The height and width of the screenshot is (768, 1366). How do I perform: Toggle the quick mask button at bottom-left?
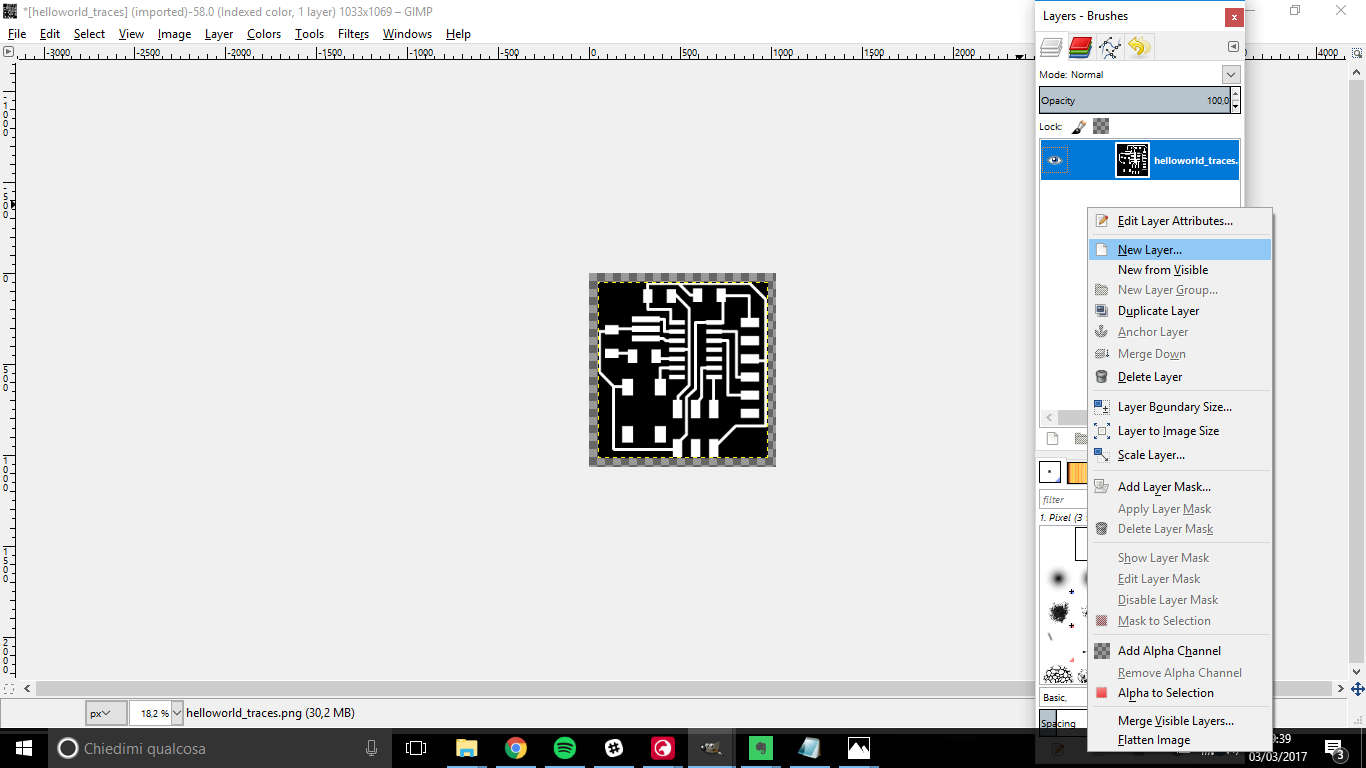[x=8, y=689]
